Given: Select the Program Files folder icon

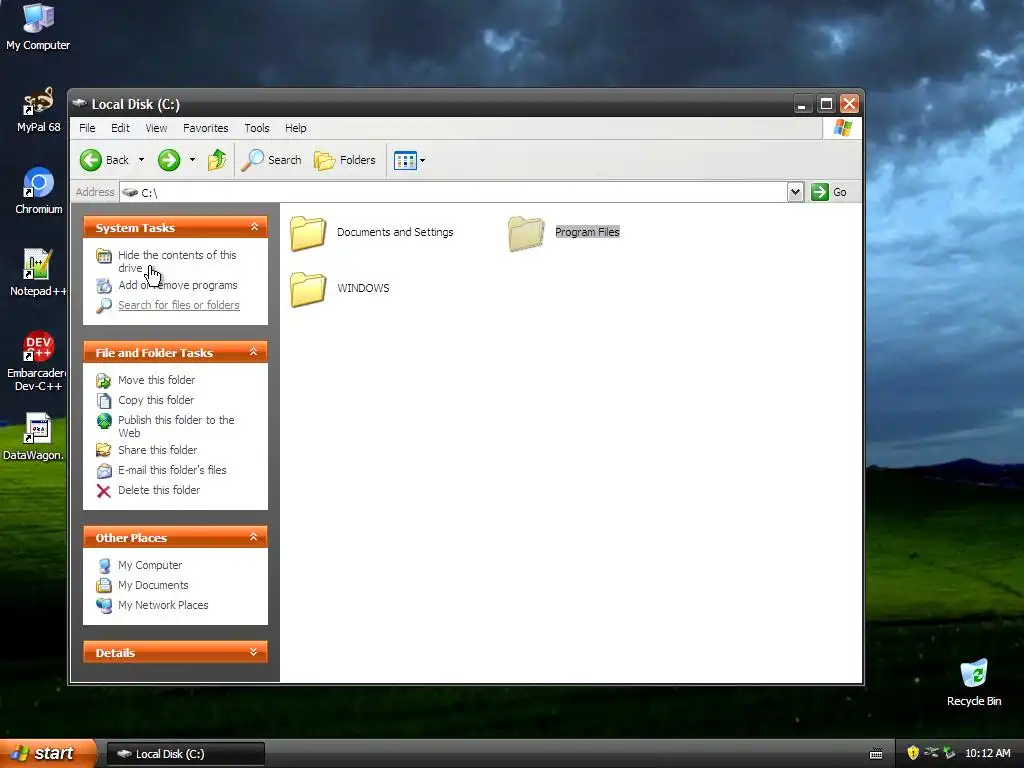Looking at the screenshot, I should click(x=526, y=233).
